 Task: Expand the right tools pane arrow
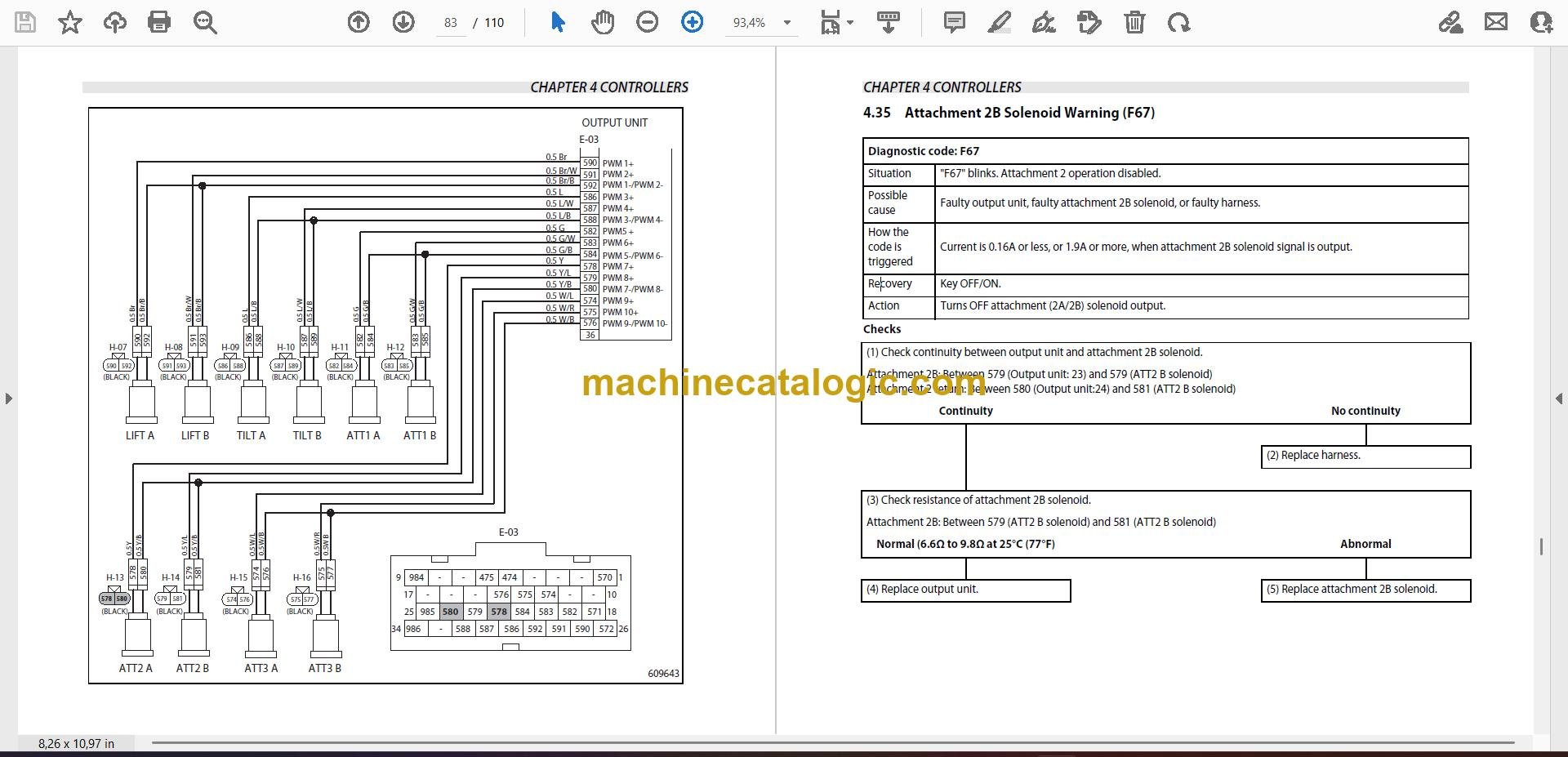[1559, 399]
